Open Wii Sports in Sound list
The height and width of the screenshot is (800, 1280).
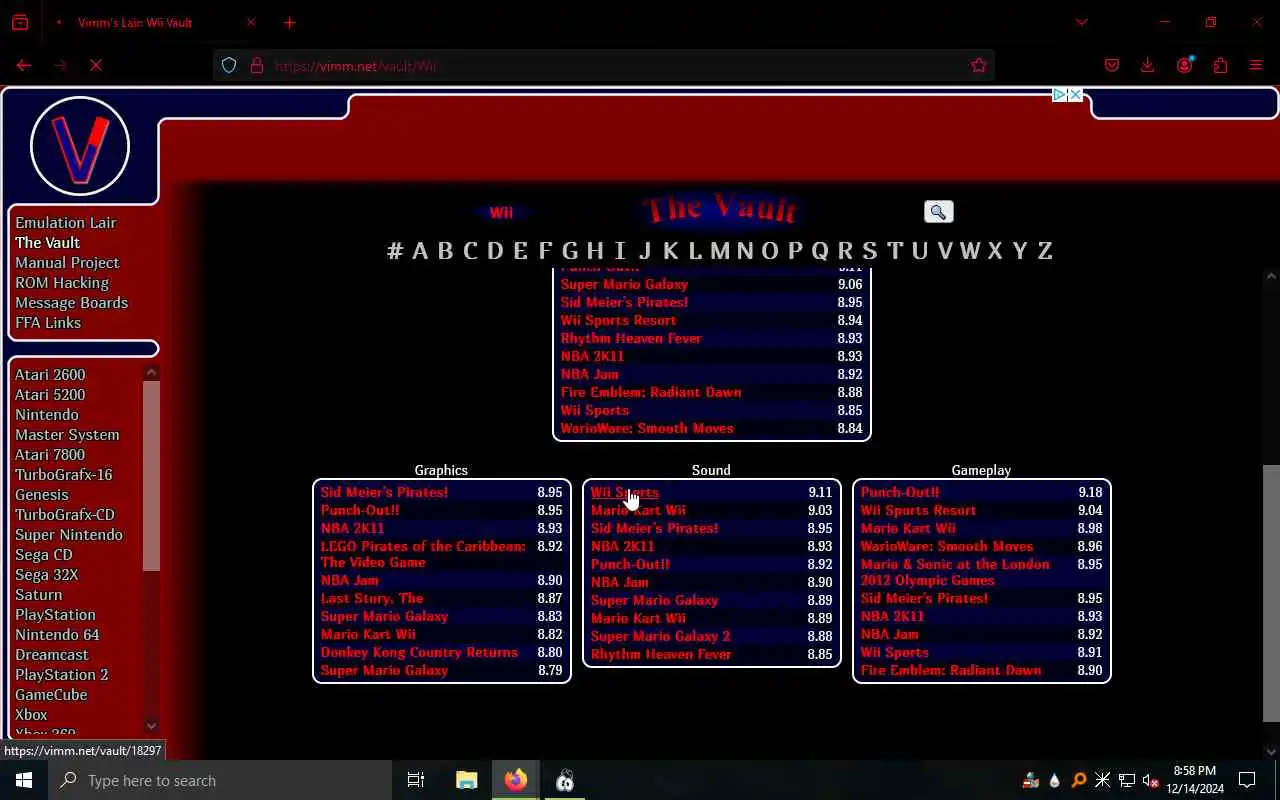point(625,492)
